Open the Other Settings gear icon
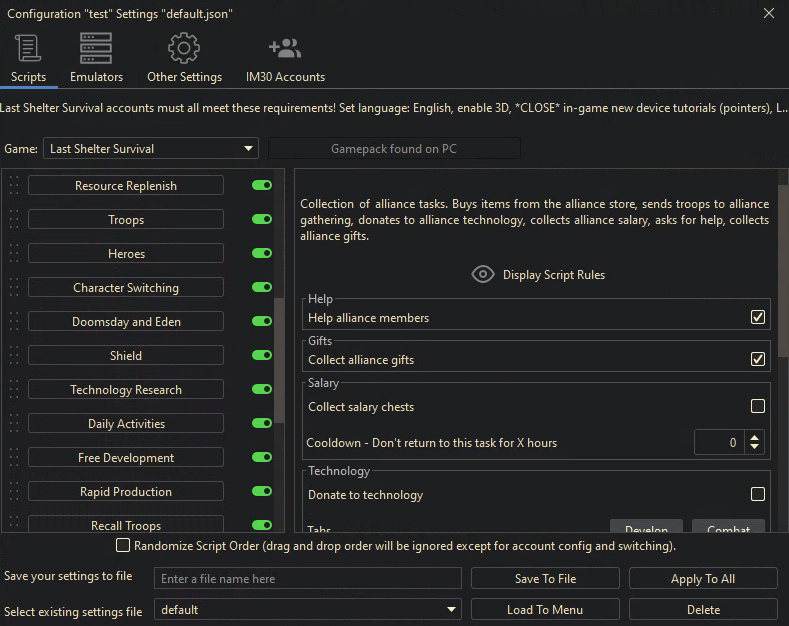The height and width of the screenshot is (626, 789). pyautogui.click(x=184, y=48)
